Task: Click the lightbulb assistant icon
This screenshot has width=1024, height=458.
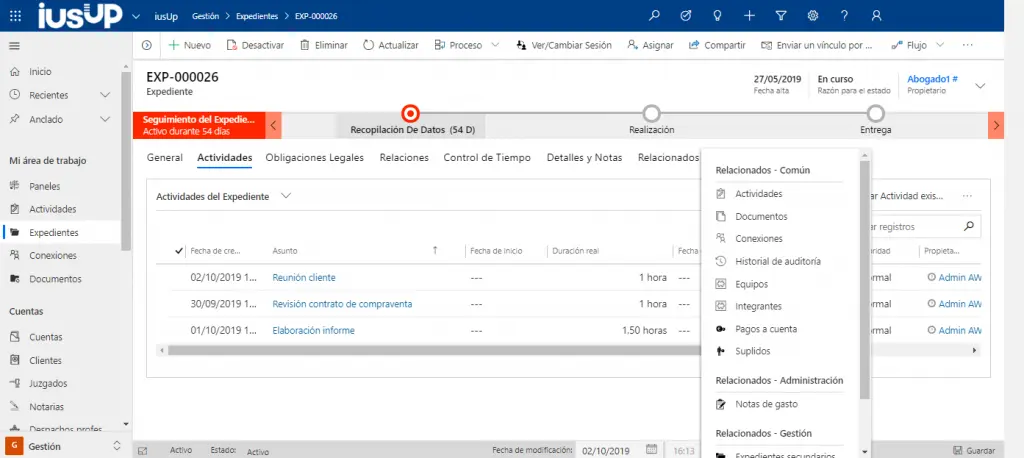Action: (718, 15)
